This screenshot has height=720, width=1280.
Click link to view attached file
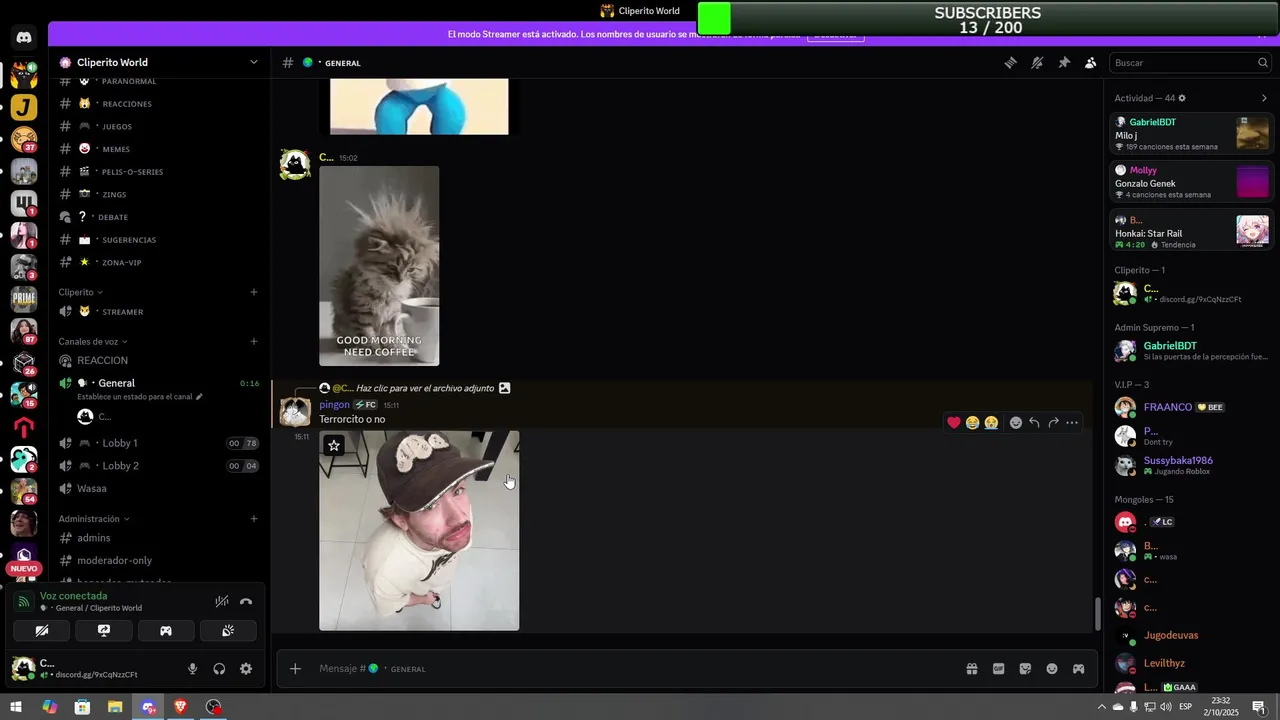(425, 388)
